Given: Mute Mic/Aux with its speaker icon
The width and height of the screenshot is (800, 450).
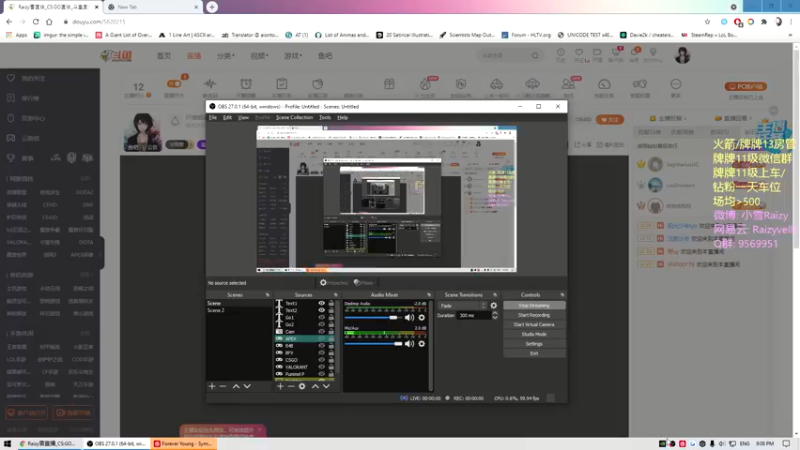Looking at the screenshot, I should 409,343.
